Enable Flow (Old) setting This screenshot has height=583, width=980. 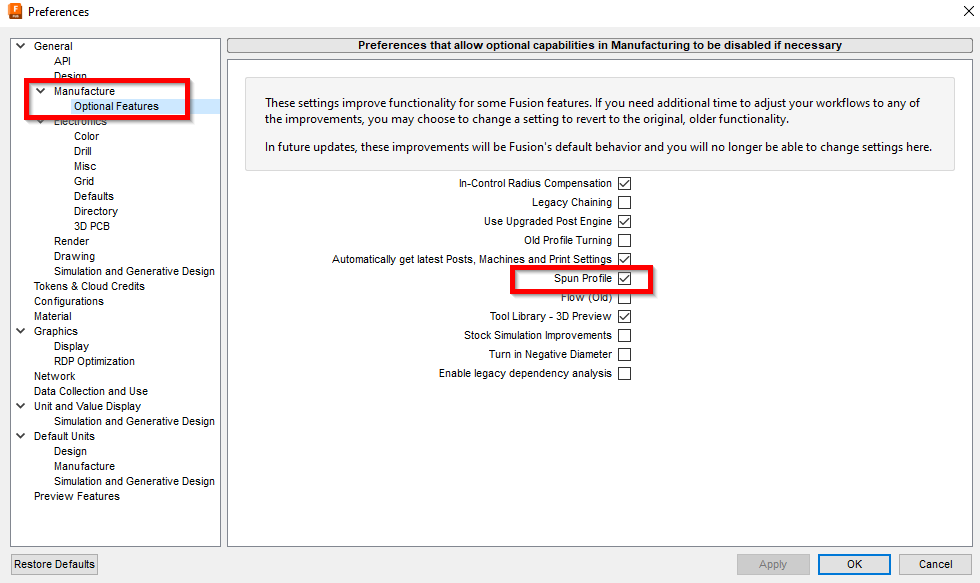(624, 297)
